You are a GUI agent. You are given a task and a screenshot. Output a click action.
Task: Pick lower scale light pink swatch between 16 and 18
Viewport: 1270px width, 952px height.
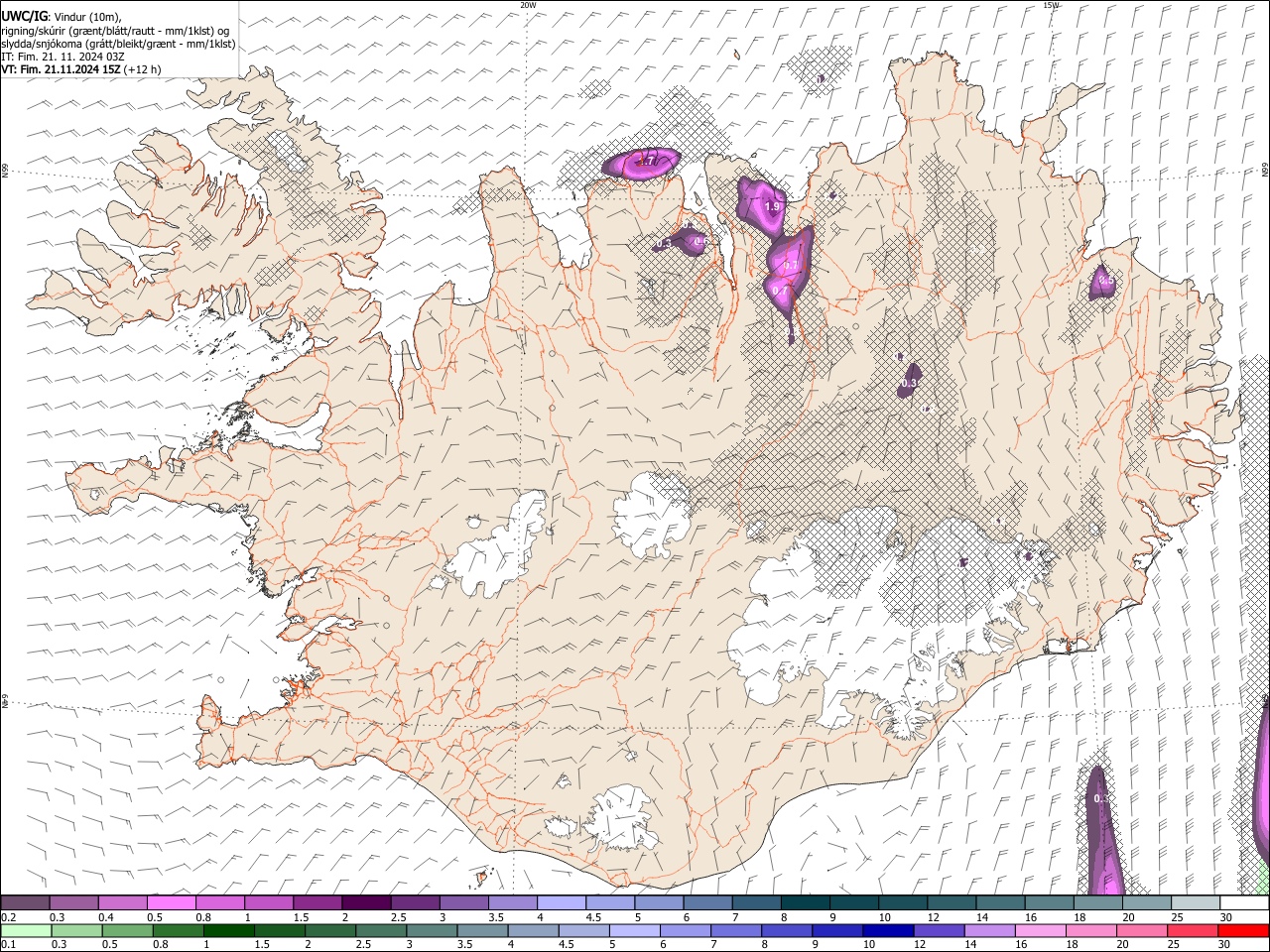(x=1041, y=930)
